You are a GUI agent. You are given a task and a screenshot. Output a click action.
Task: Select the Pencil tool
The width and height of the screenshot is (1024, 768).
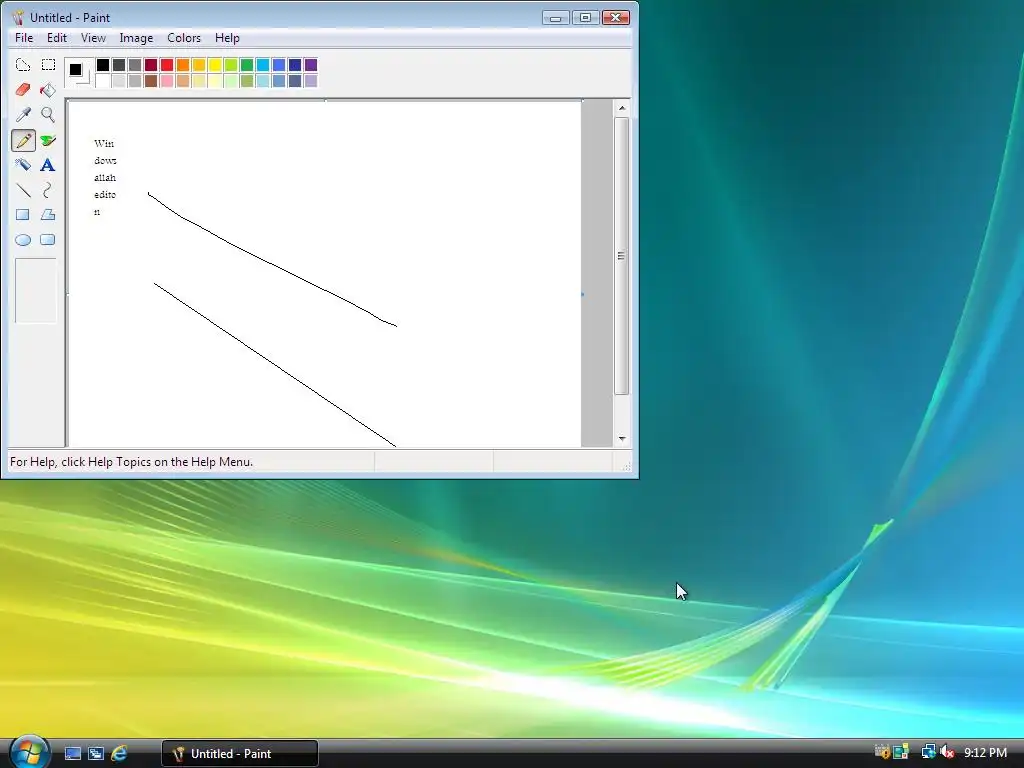tap(23, 140)
